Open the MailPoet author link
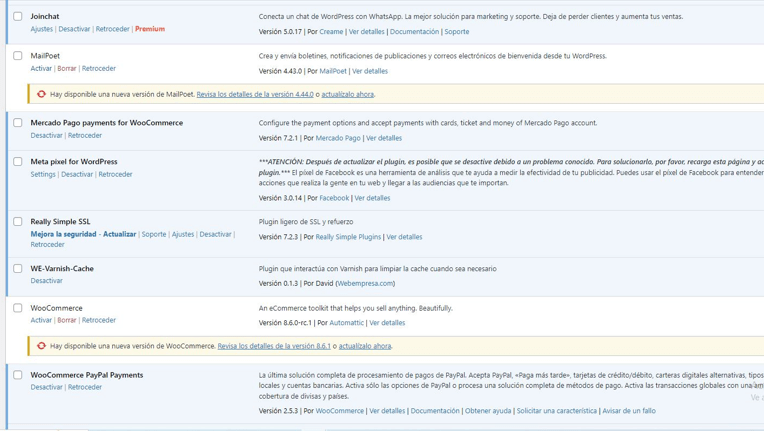The height and width of the screenshot is (431, 764). tap(333, 71)
